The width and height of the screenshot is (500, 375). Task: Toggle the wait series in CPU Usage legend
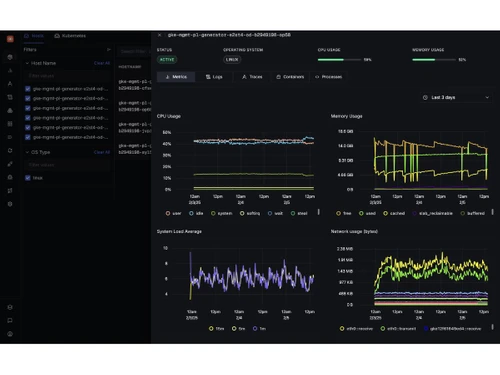(x=275, y=213)
